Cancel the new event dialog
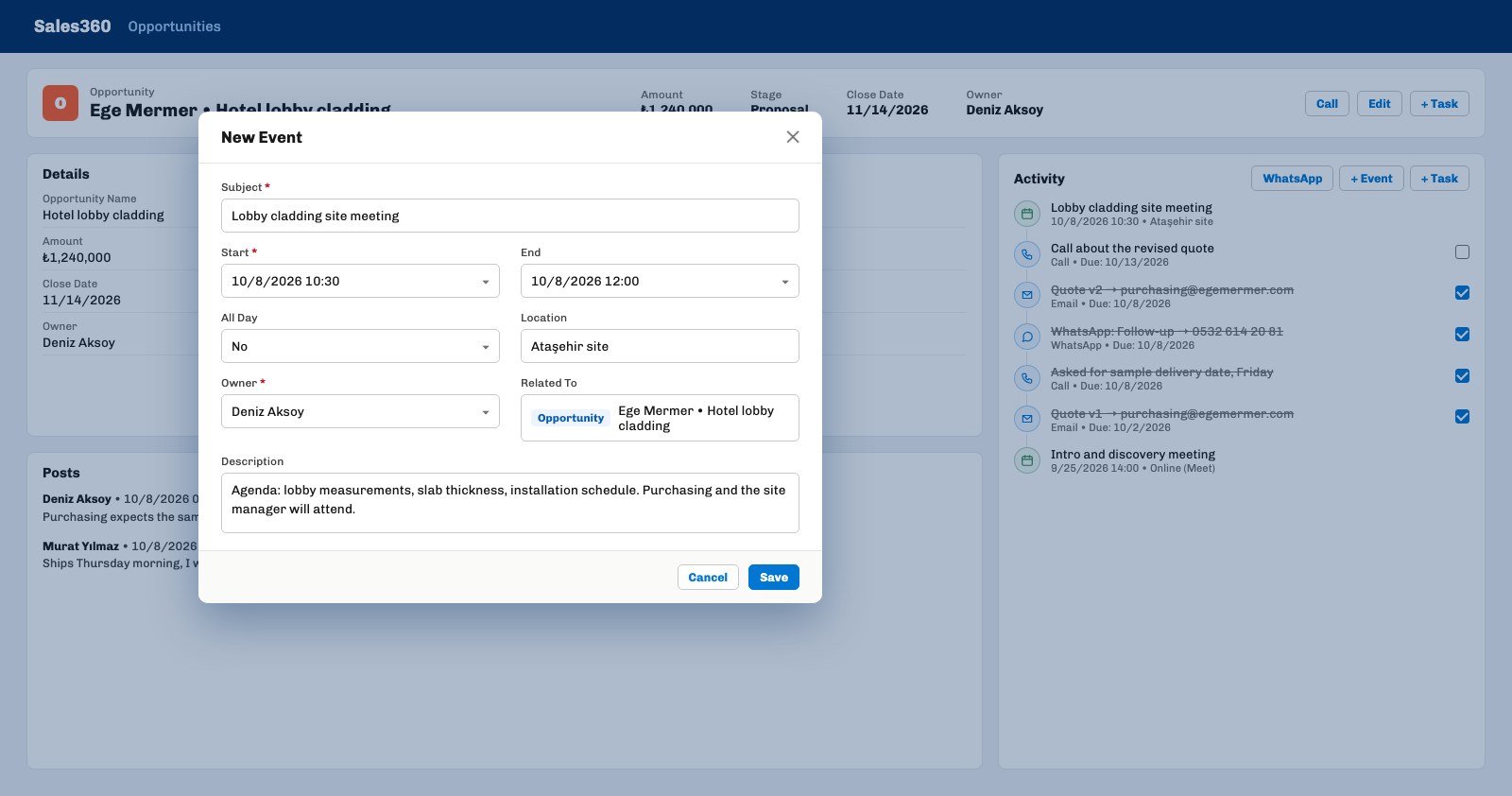This screenshot has height=796, width=1512. [x=708, y=577]
